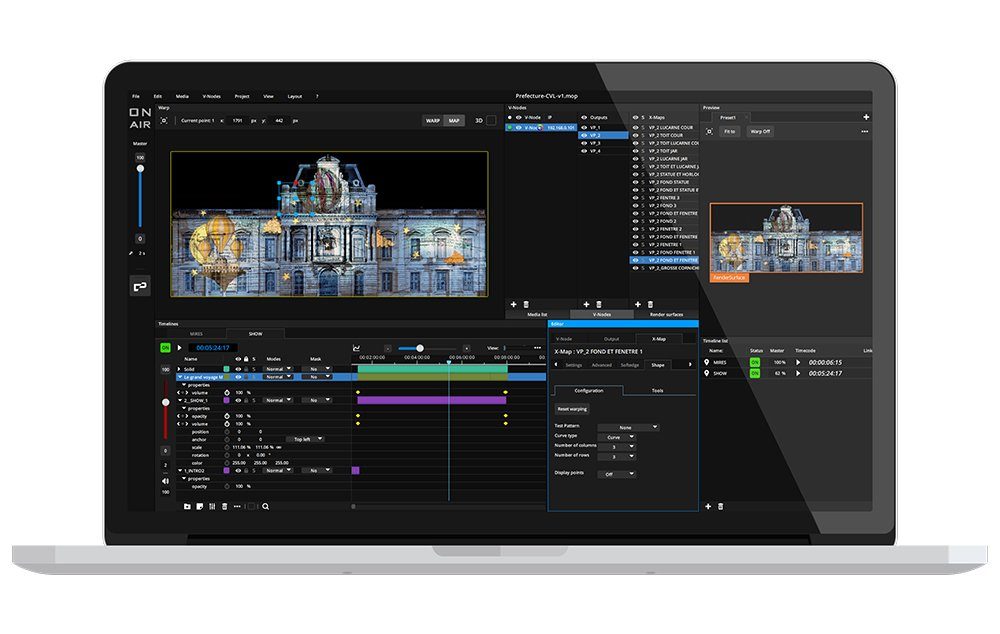Click the speaker volume icon left of the timeline
Screen dimensions: 1000x634
coord(165,481)
